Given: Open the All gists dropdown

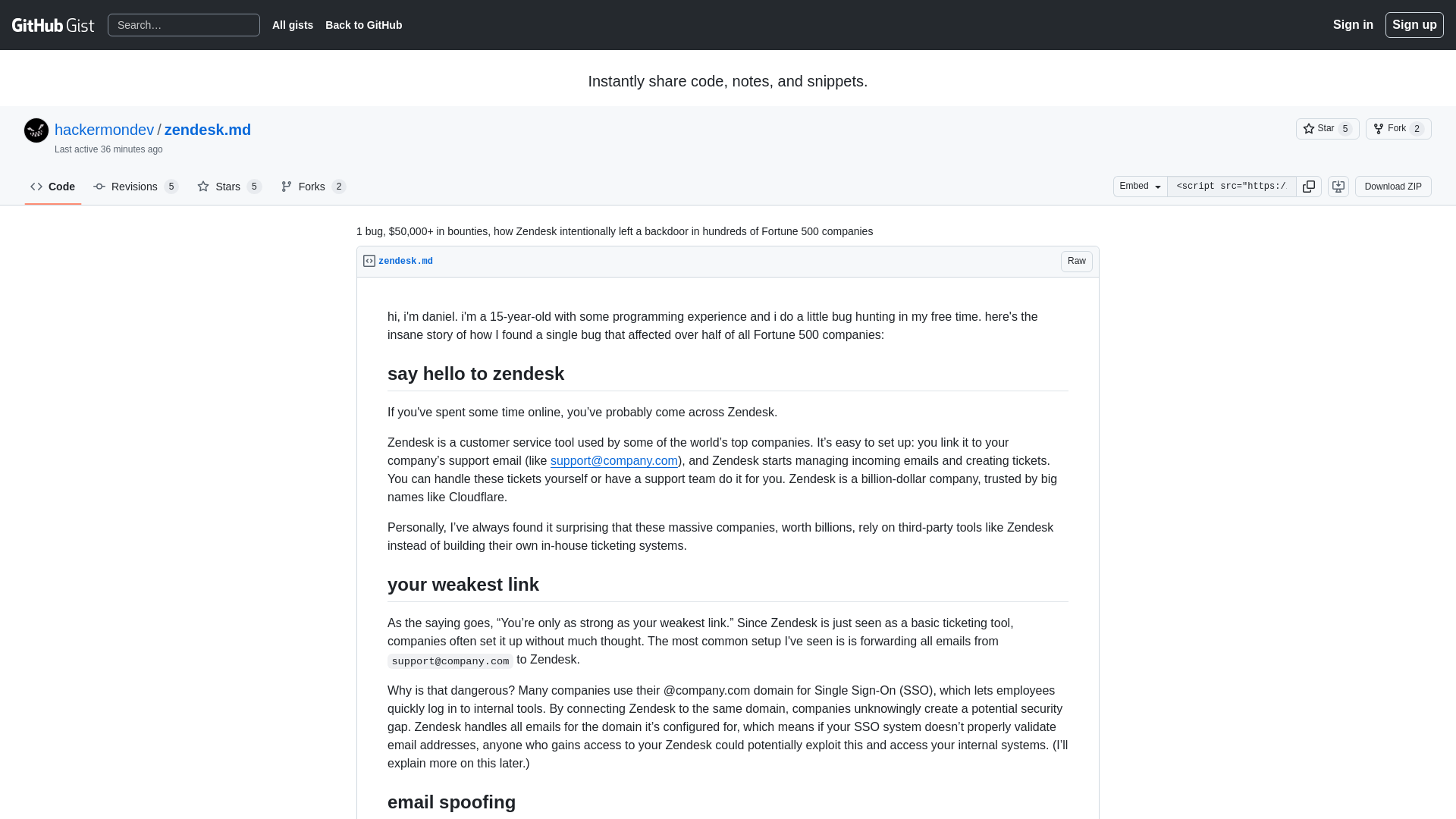Looking at the screenshot, I should [x=293, y=25].
